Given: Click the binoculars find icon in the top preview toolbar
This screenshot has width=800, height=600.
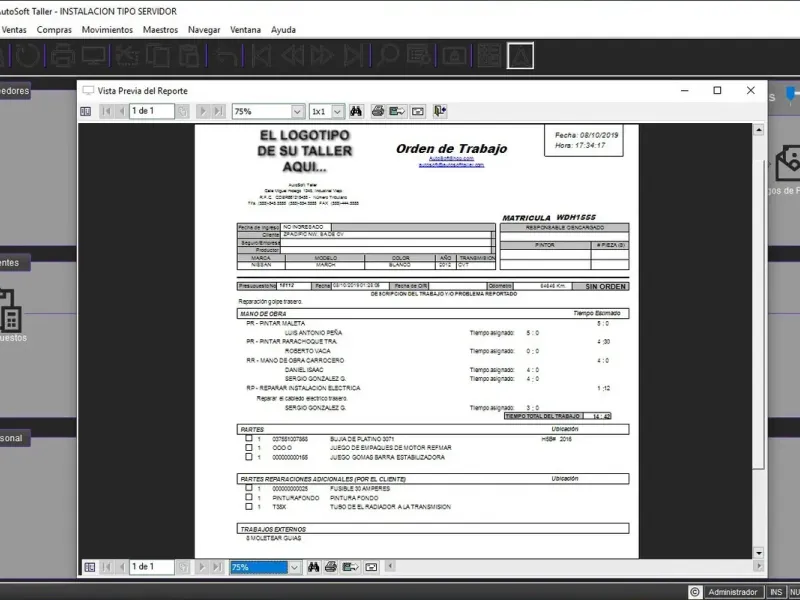Looking at the screenshot, I should pyautogui.click(x=356, y=111).
